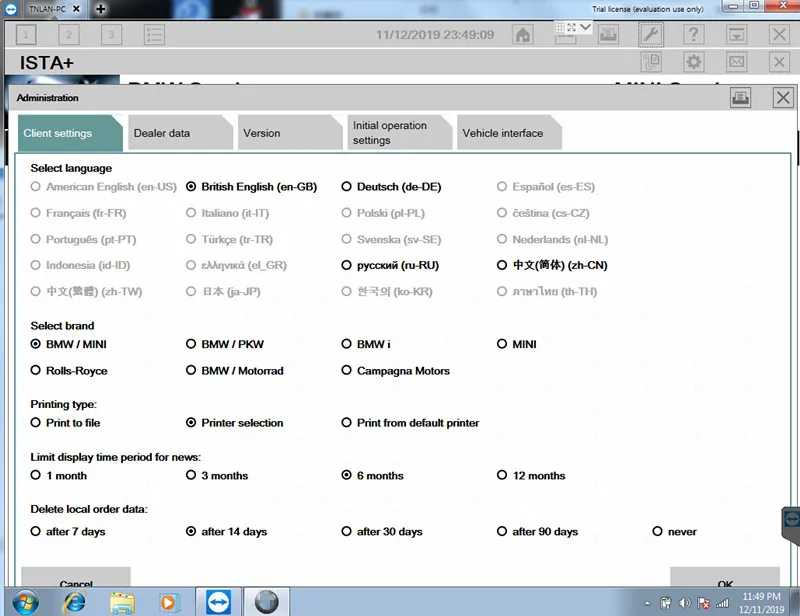Select Printer selection option
Image resolution: width=800 pixels, height=616 pixels.
[235, 423]
